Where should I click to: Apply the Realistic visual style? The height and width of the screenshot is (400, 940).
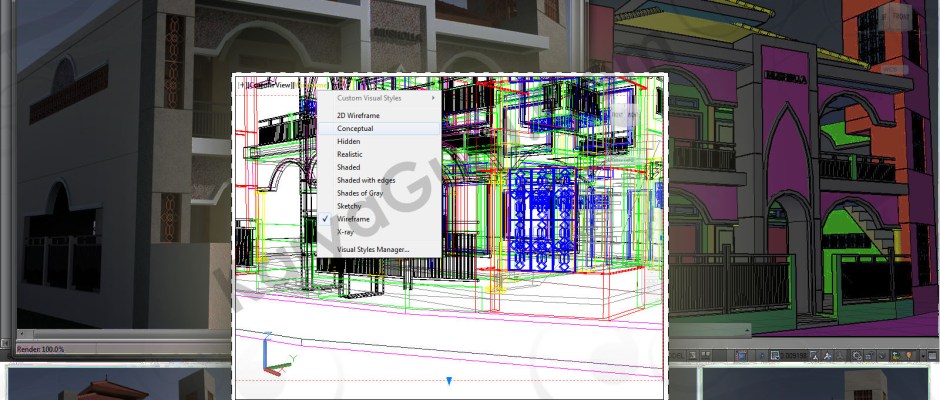click(379, 154)
